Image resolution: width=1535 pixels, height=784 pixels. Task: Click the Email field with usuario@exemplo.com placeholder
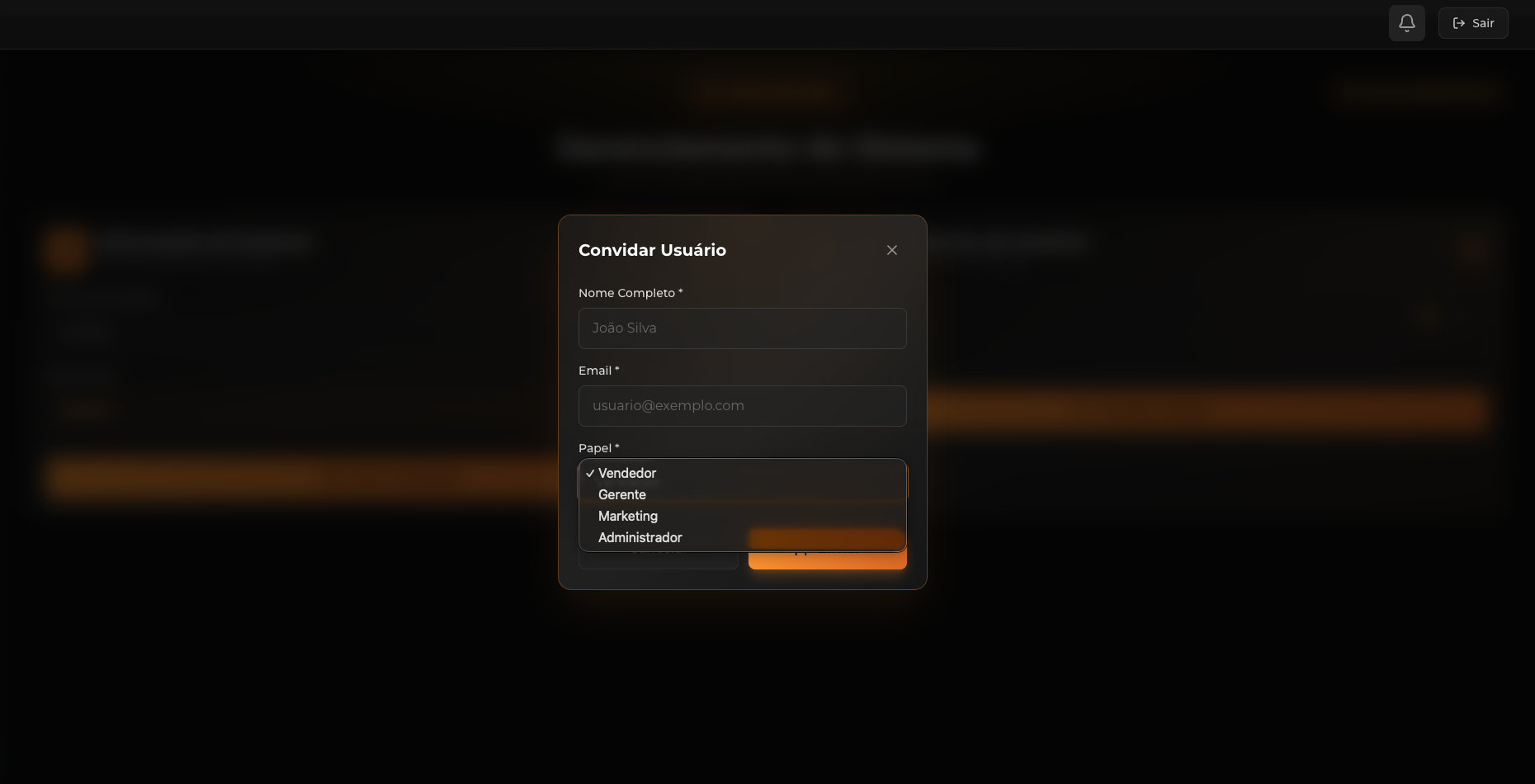point(742,406)
